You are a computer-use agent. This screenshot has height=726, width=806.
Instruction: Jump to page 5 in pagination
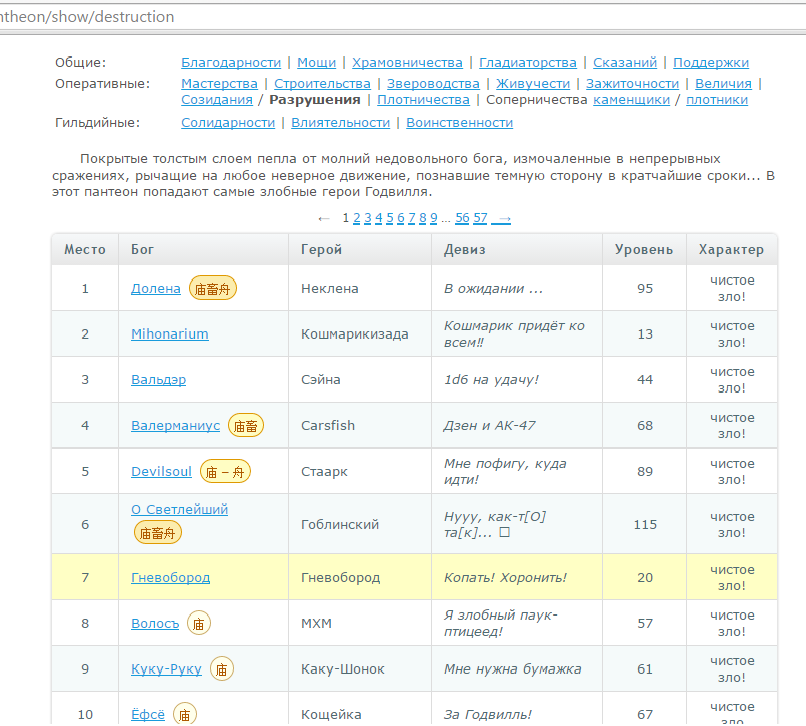(x=390, y=218)
